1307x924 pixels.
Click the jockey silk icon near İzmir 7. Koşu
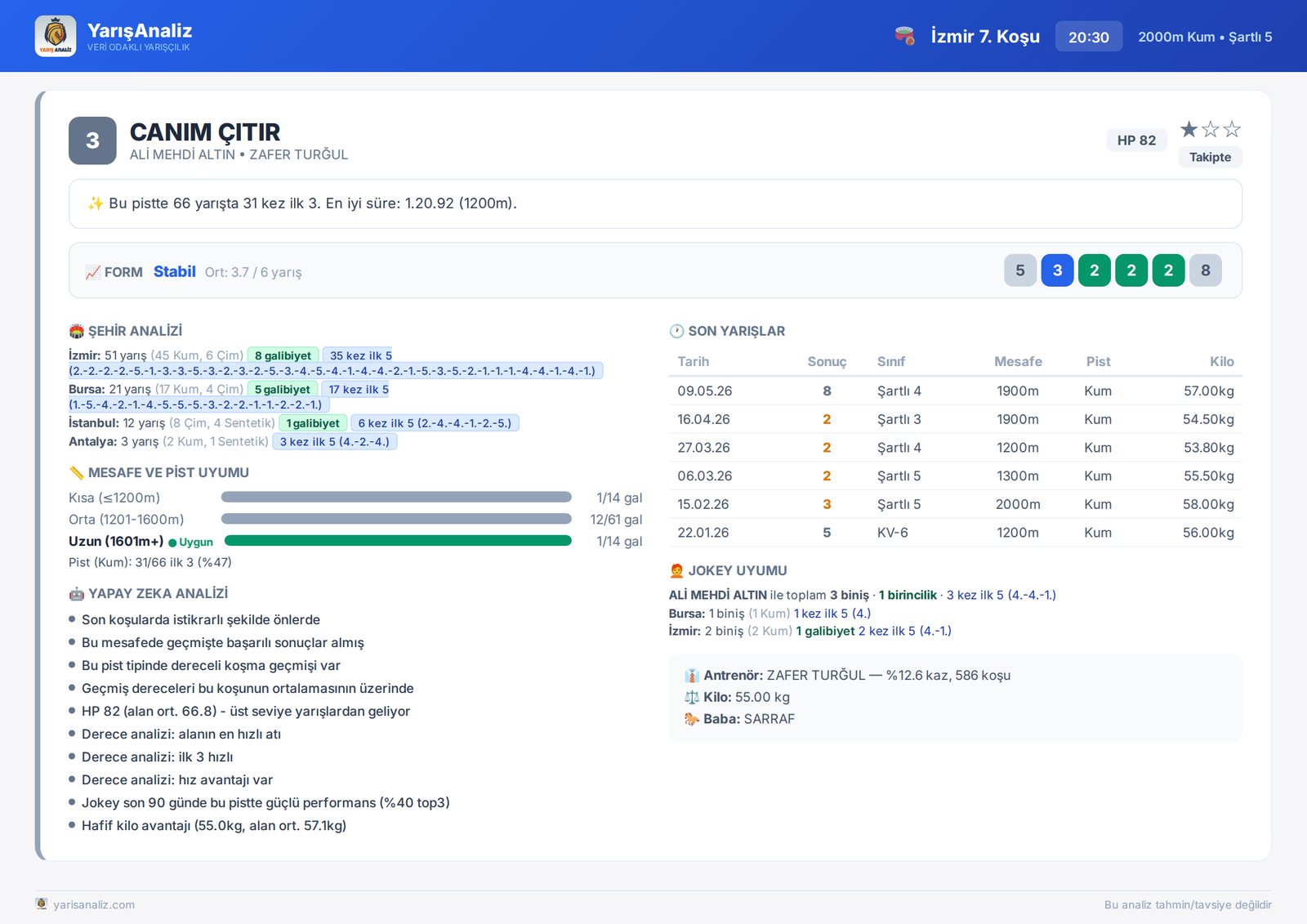(x=904, y=36)
